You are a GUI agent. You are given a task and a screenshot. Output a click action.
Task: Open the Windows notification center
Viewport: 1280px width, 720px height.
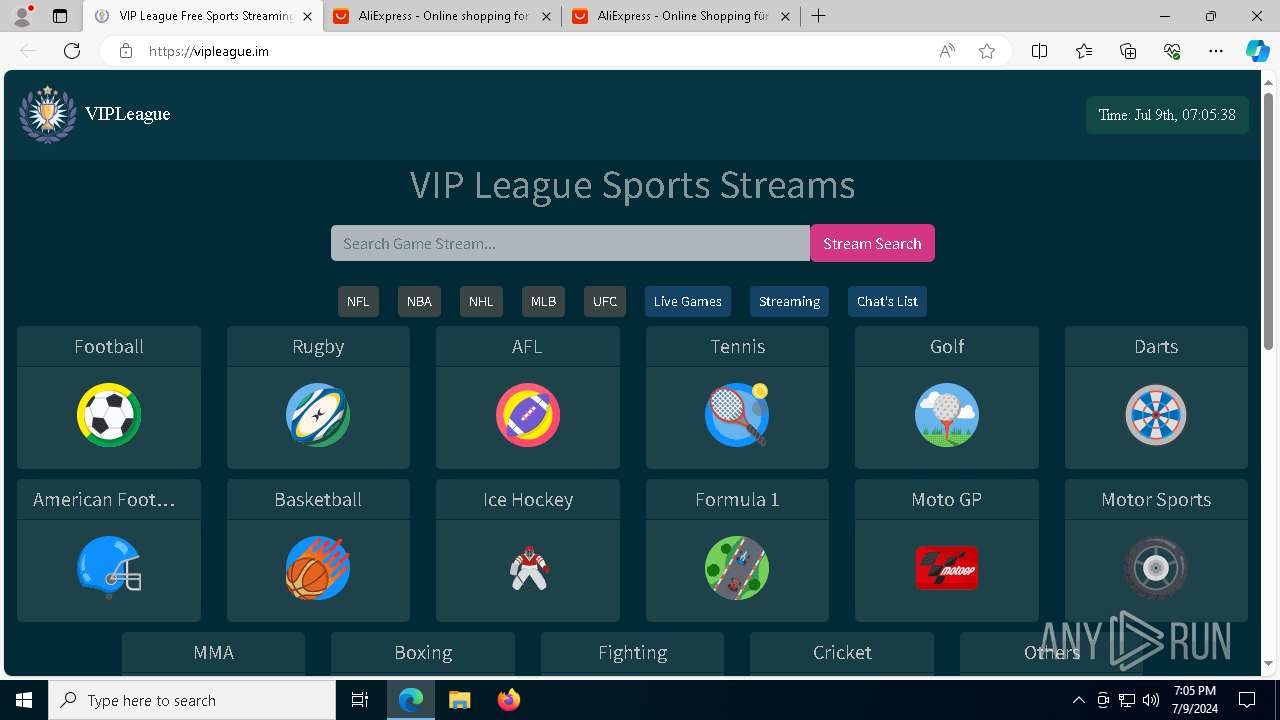(1247, 700)
